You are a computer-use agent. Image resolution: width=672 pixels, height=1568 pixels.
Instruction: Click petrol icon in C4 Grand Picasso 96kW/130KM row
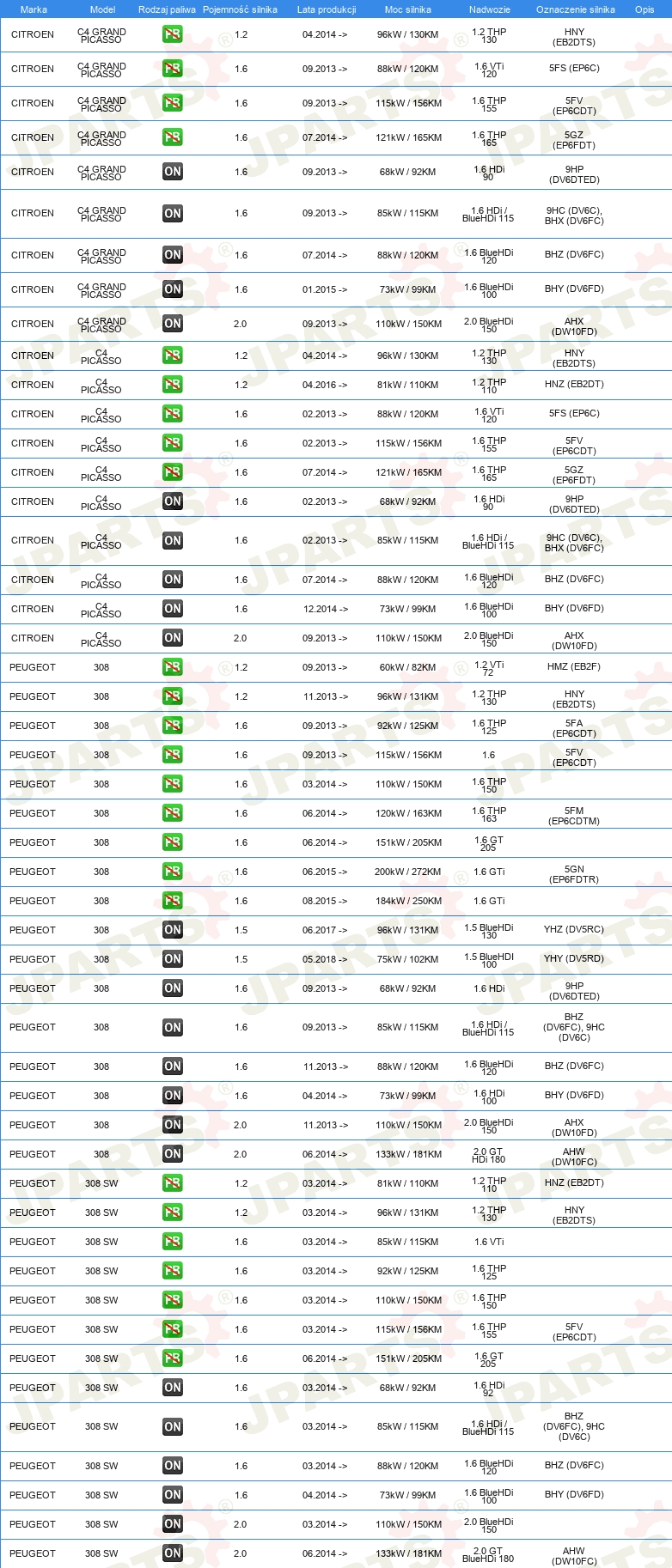pos(173,34)
